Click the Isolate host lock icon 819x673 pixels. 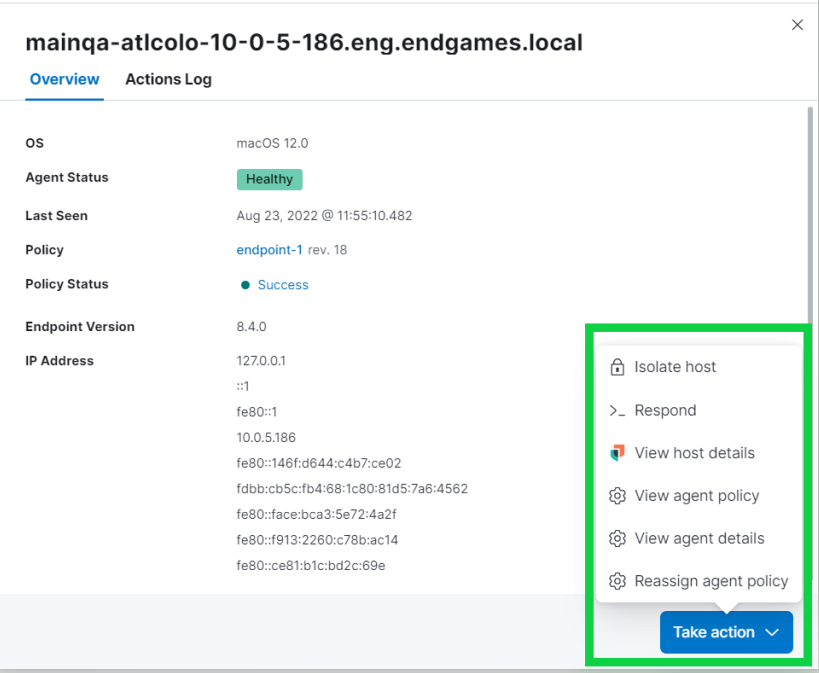(616, 366)
